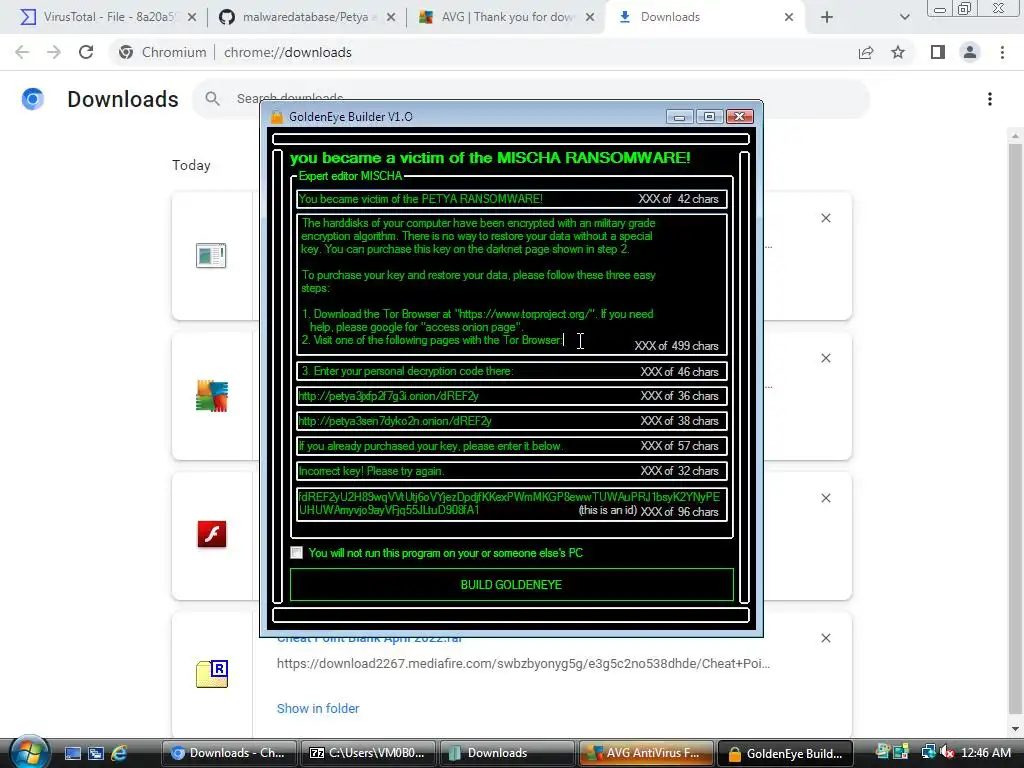Remove the AVG download entry from list
The height and width of the screenshot is (768, 1024).
pyautogui.click(x=826, y=359)
